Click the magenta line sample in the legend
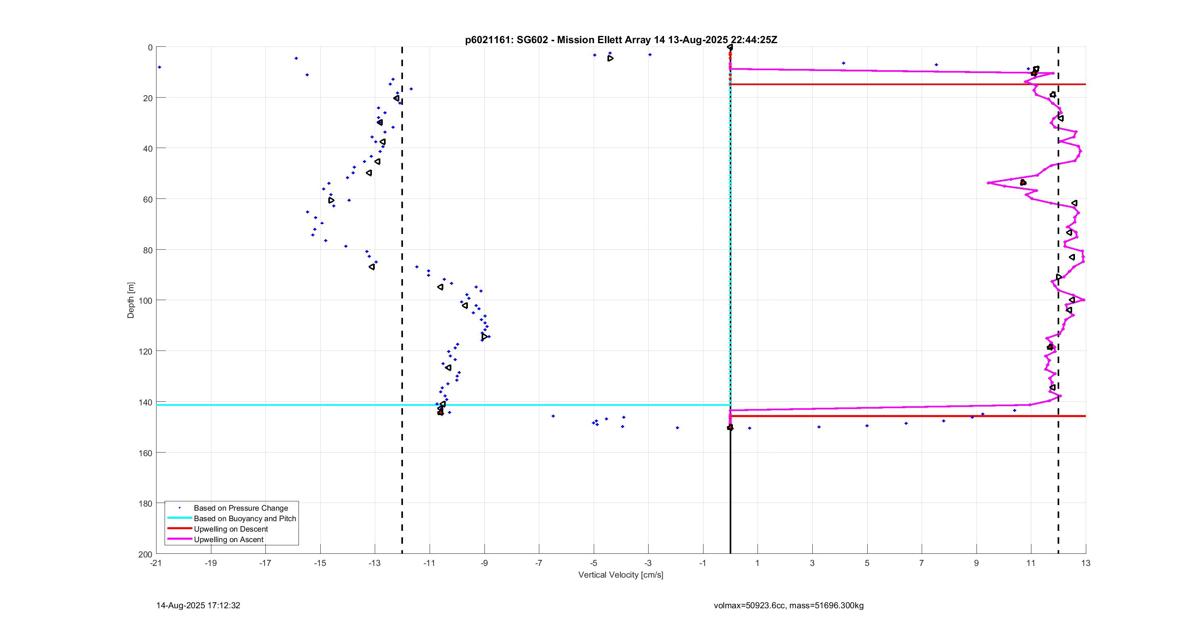This screenshot has width=1200, height=622. [x=179, y=540]
